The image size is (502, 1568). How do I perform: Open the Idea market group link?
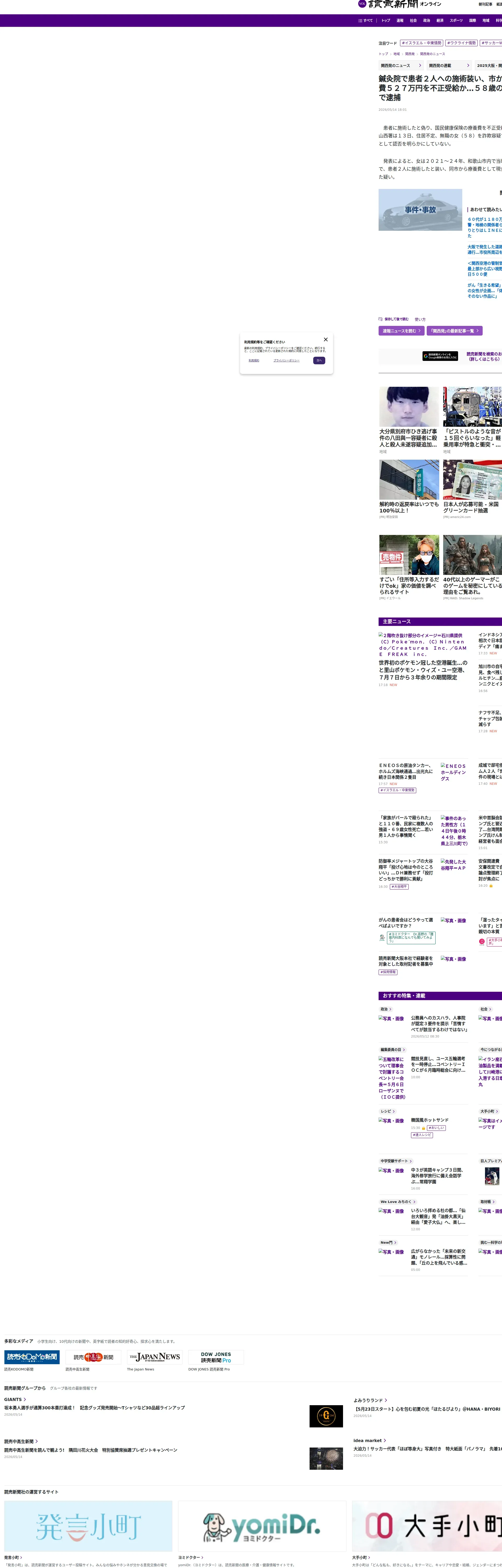[x=369, y=1440]
